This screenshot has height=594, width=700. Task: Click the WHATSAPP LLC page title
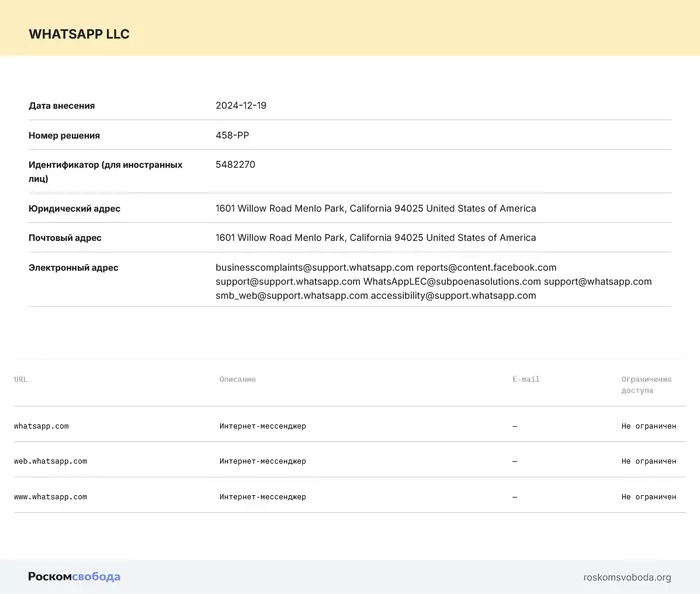[x=79, y=34]
